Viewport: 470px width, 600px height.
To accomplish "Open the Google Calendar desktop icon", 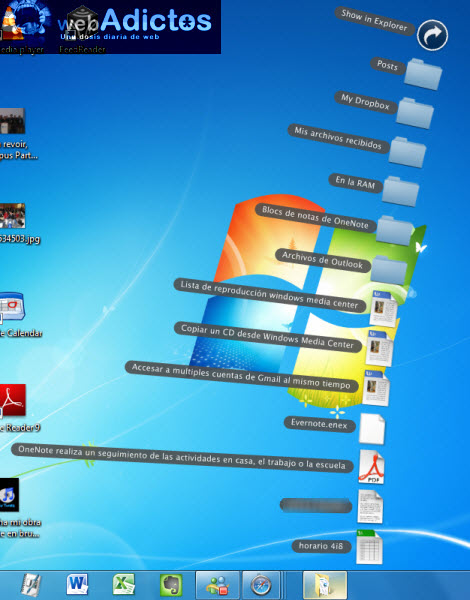I will tap(12, 307).
